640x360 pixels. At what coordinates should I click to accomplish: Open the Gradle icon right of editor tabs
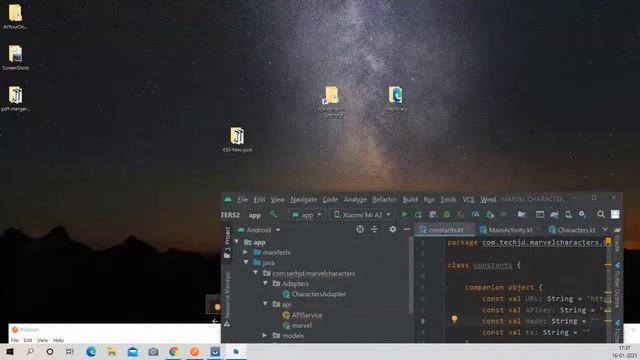pyautogui.click(x=617, y=230)
